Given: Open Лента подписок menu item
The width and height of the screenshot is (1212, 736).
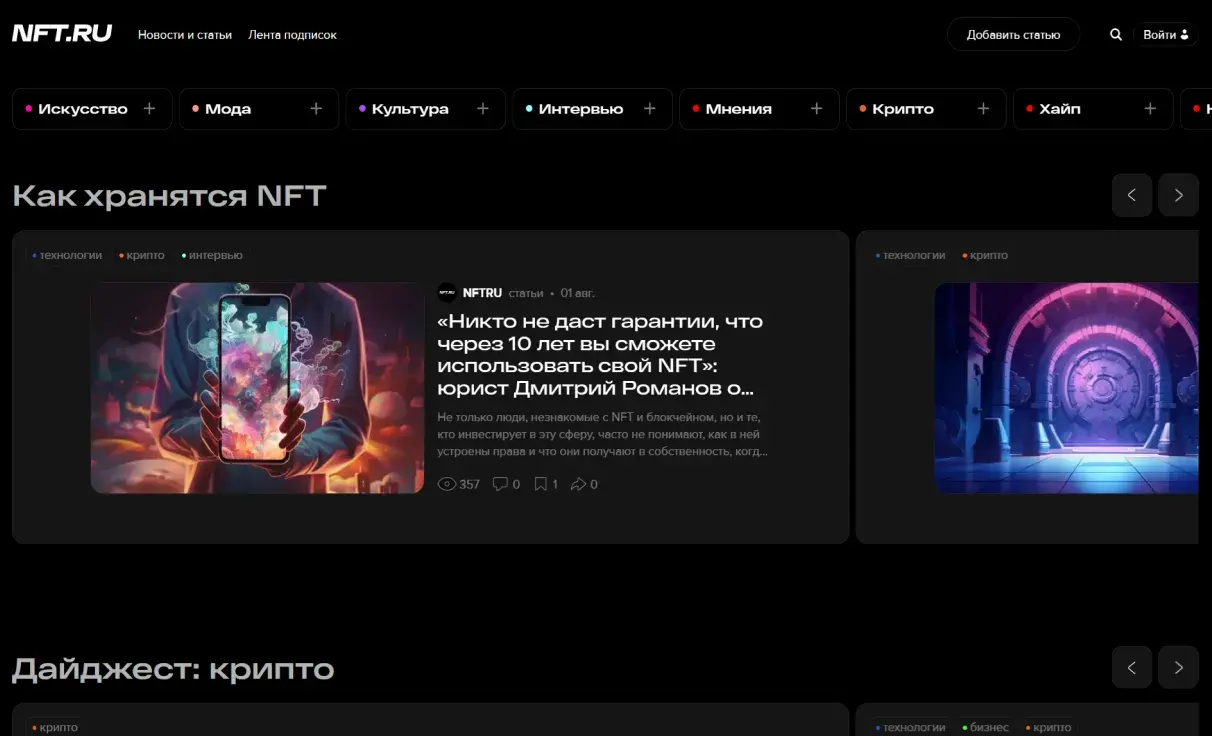Looking at the screenshot, I should click(292, 35).
